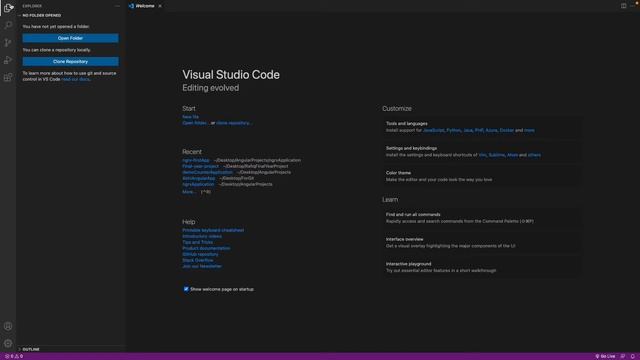The height and width of the screenshot is (360, 640).
Task: Install Vim keybindings link
Action: 482,155
